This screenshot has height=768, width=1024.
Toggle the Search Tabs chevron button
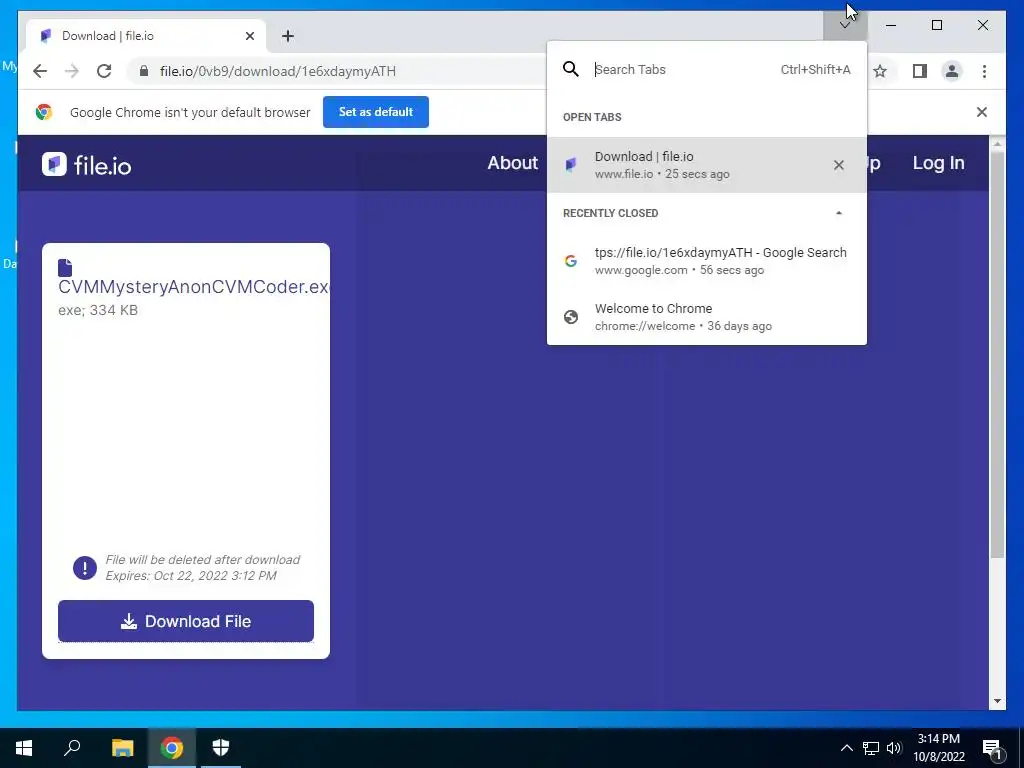click(844, 25)
